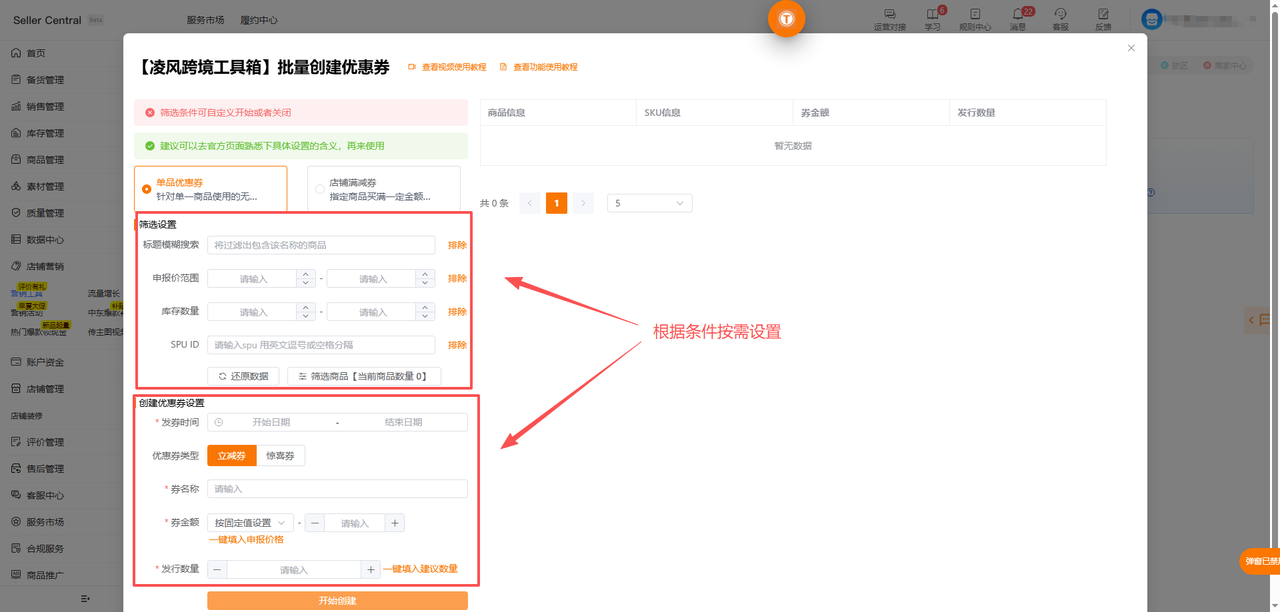Open 履约中心 in top menu
Screen dimensions: 1280x612
[259, 20]
